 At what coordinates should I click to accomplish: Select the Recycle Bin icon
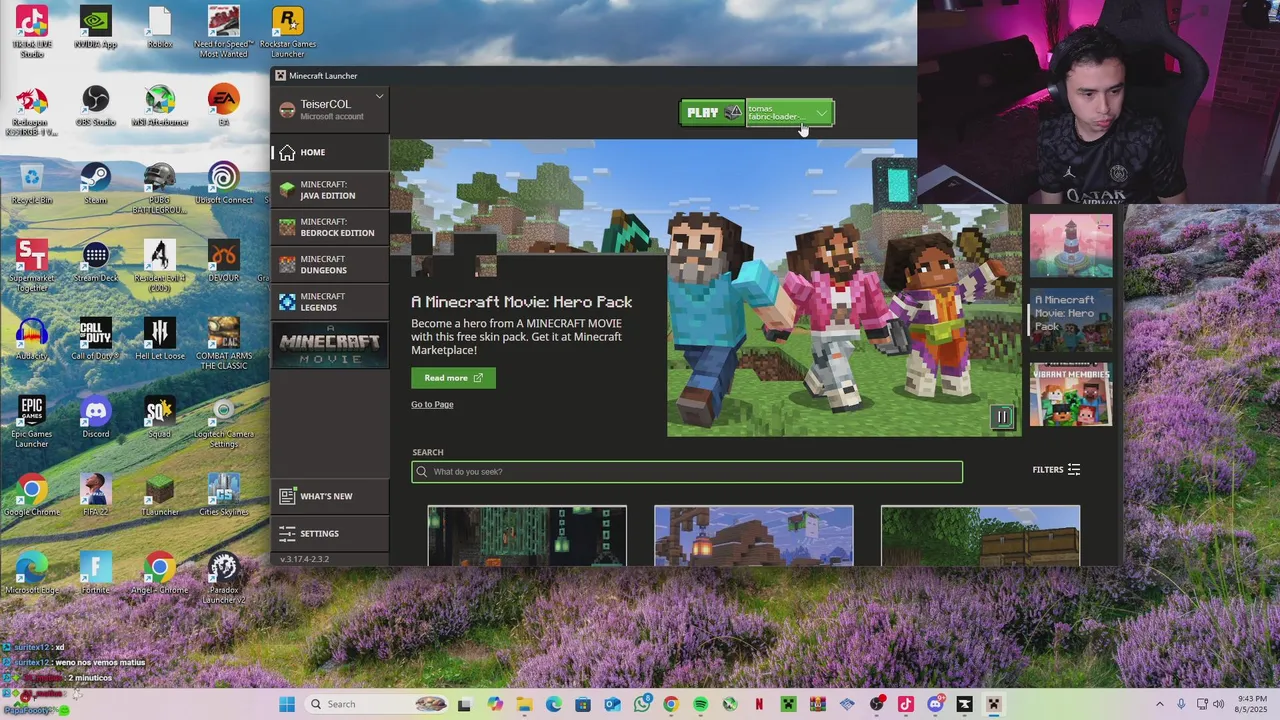pos(32,184)
